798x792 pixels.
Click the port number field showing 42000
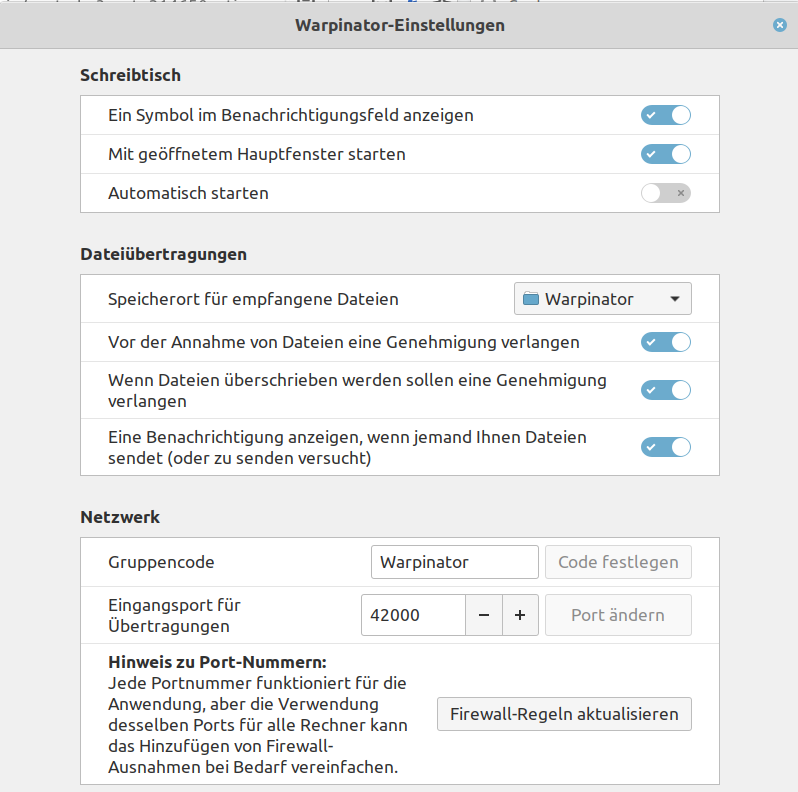pyautogui.click(x=413, y=615)
